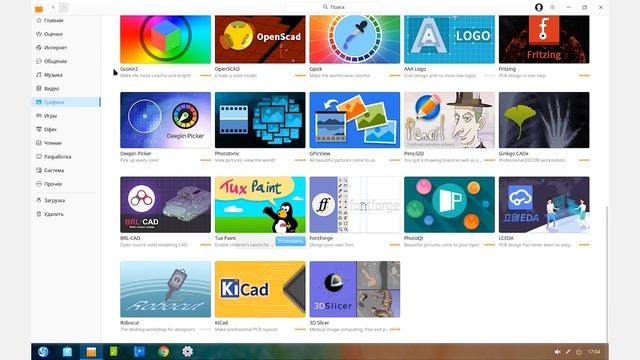Open the Deepin Picker thumbnail
Screen dimensions: 640x360
tap(165, 120)
